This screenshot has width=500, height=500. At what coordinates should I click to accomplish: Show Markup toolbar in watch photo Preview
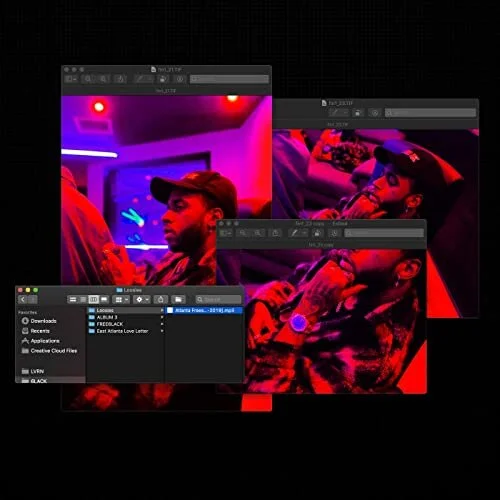point(335,233)
